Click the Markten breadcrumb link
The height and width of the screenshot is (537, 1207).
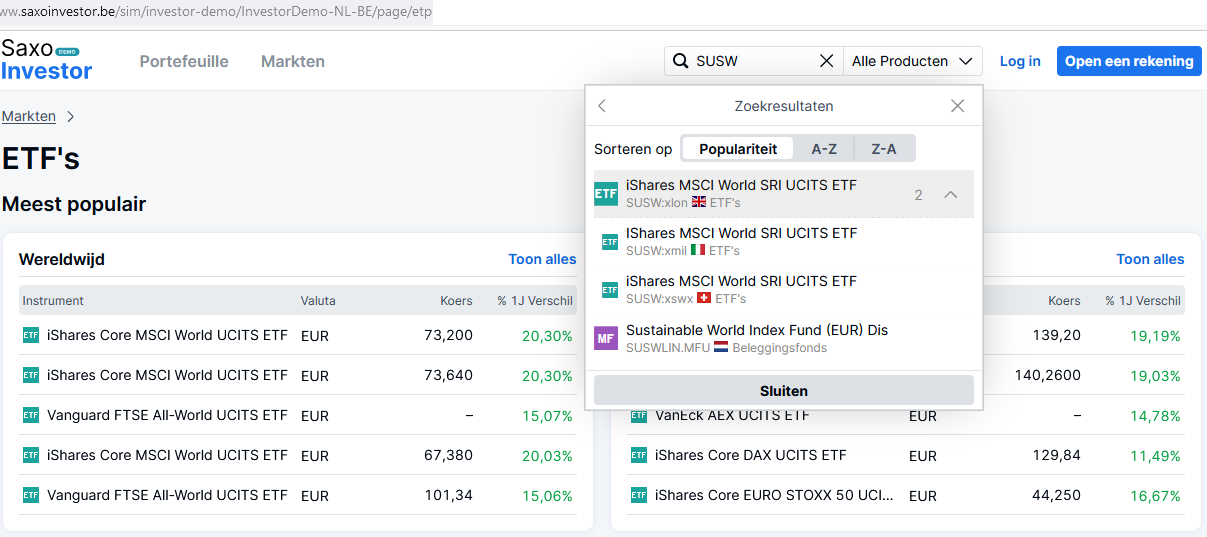pyautogui.click(x=29, y=116)
